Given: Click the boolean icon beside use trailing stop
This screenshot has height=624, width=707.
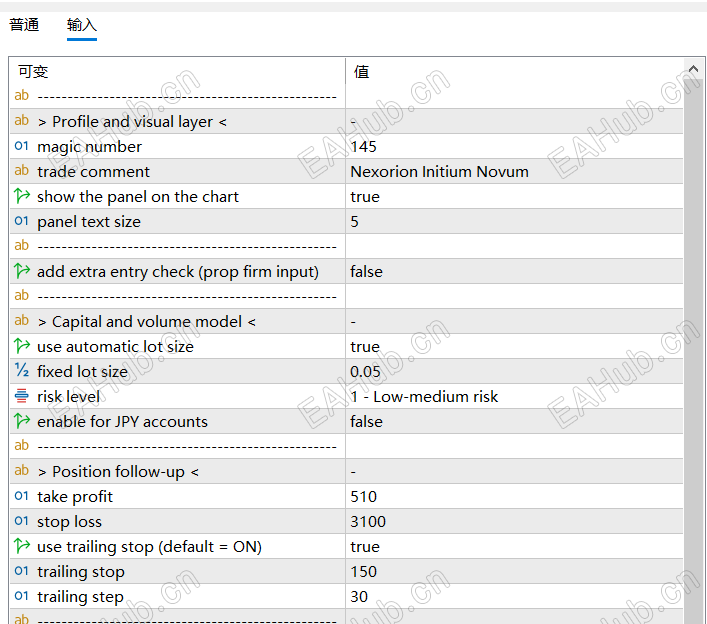Looking at the screenshot, I should pos(21,546).
